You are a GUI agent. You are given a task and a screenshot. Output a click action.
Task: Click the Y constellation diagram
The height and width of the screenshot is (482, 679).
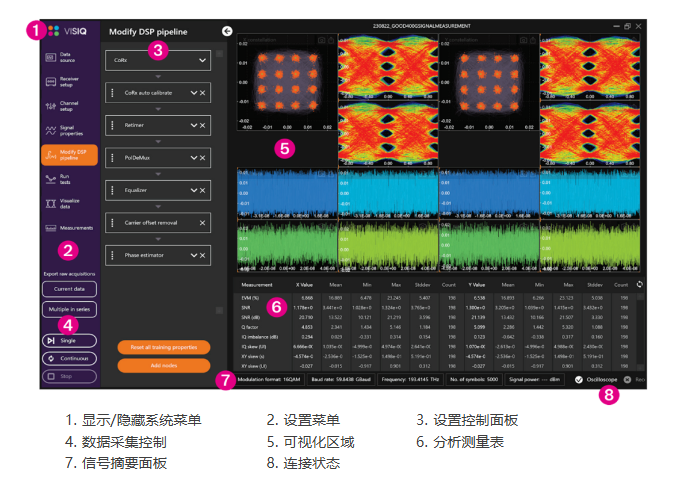(489, 82)
